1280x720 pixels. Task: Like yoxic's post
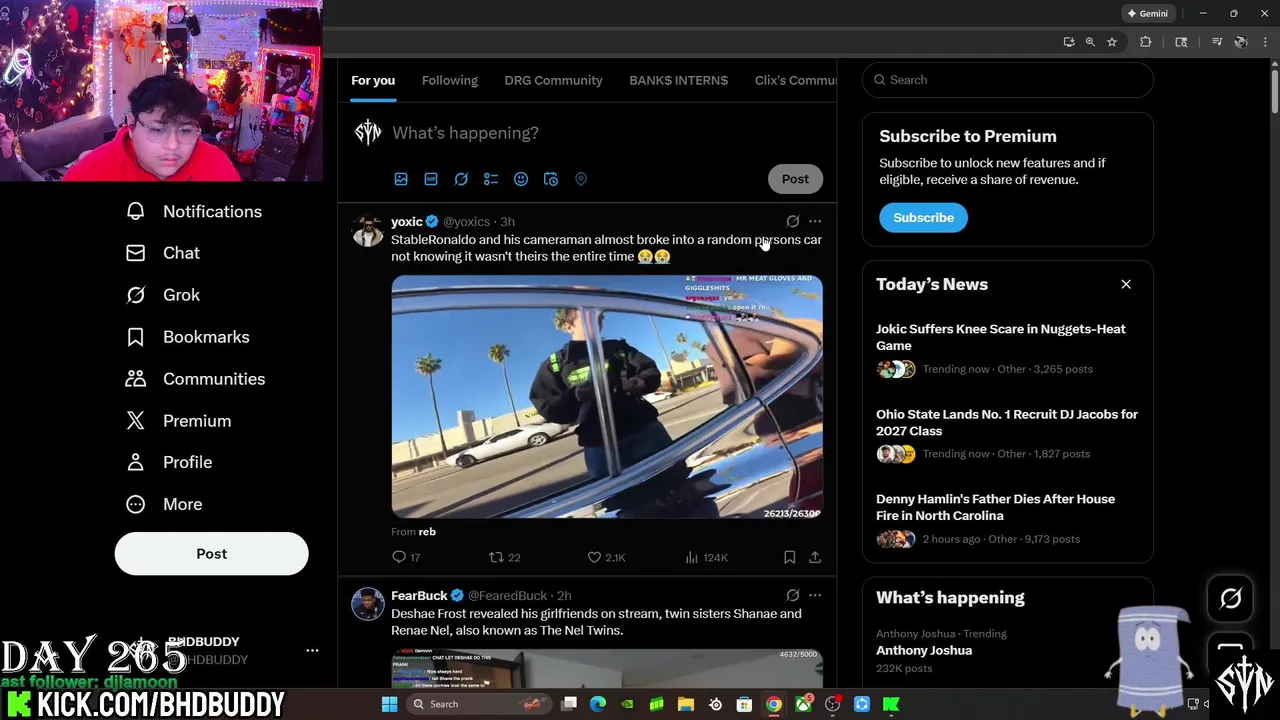606,557
